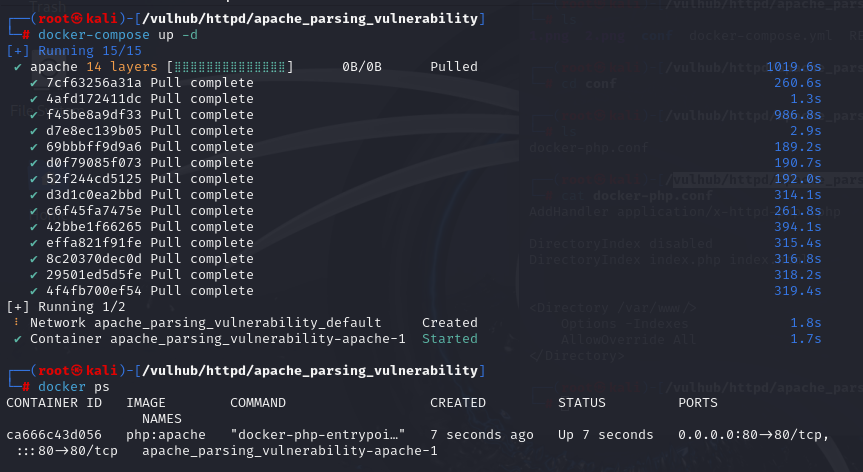The width and height of the screenshot is (863, 472).
Task: Select layer hash f45be8a9df33
Action: (x=94, y=115)
